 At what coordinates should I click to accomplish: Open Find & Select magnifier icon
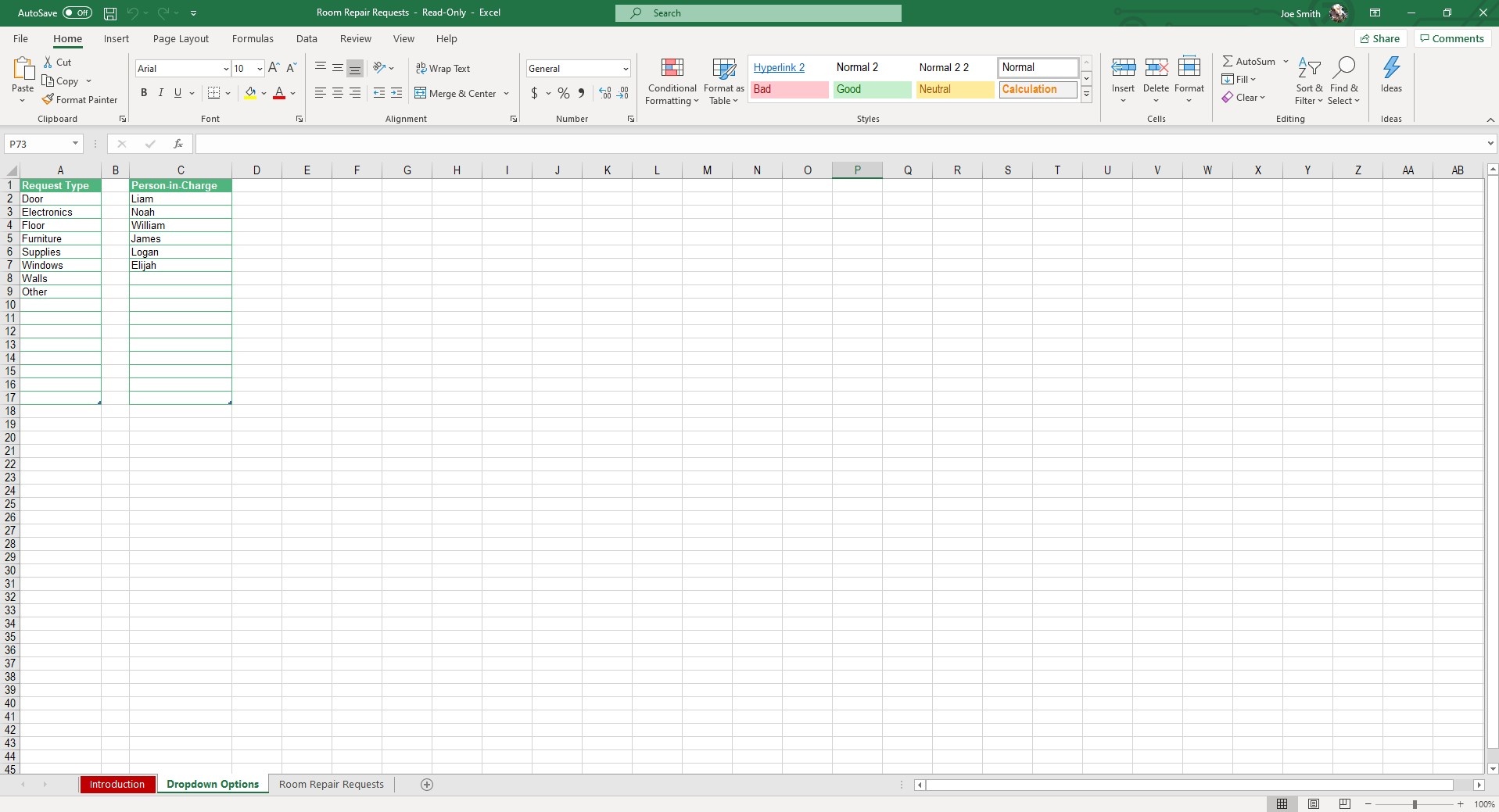[x=1344, y=67]
